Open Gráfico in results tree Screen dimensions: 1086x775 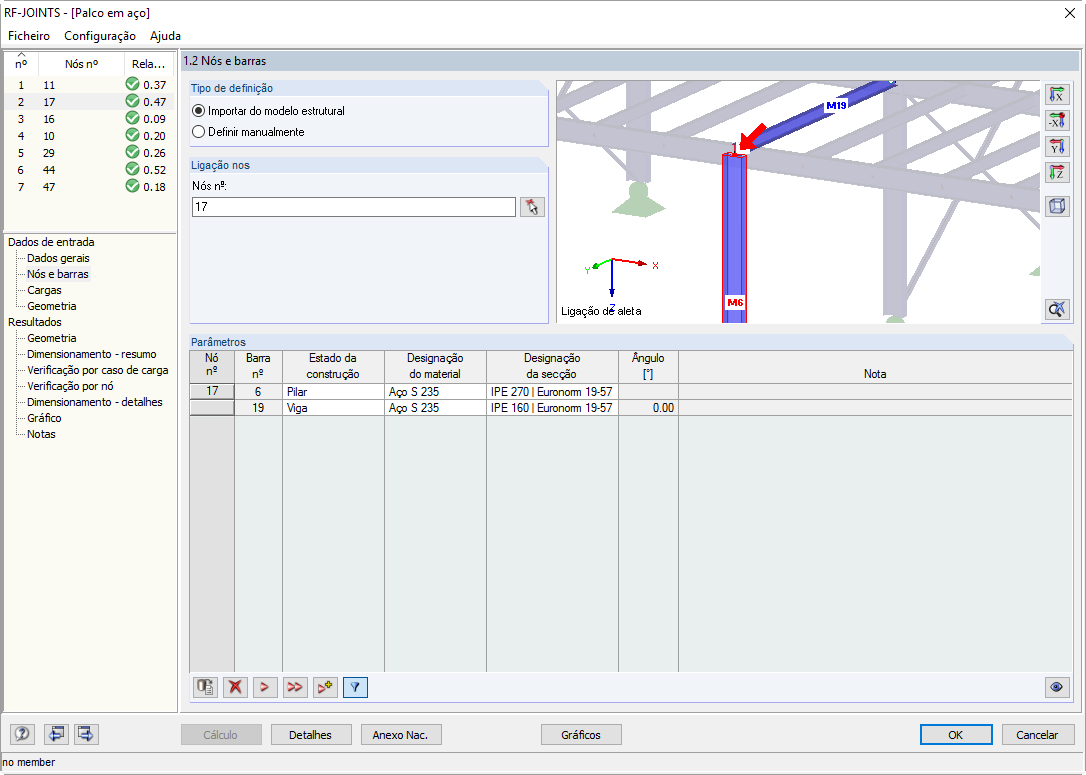pyautogui.click(x=44, y=418)
